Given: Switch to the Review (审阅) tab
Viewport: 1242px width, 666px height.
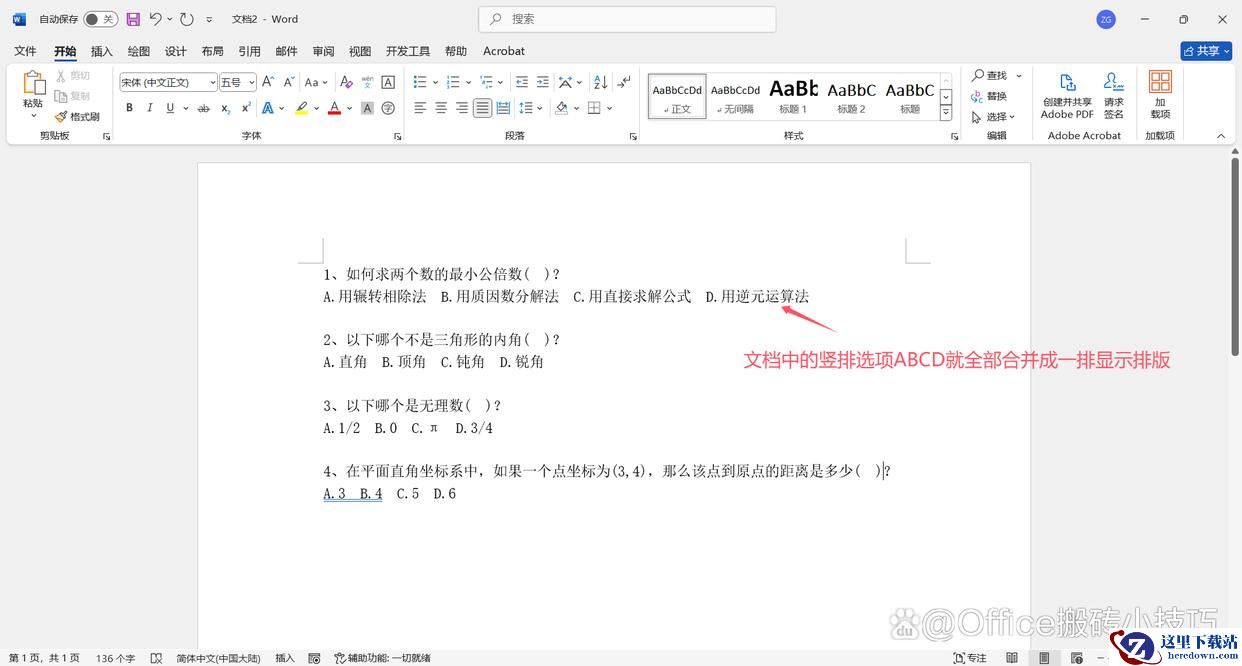Looking at the screenshot, I should click(x=323, y=51).
